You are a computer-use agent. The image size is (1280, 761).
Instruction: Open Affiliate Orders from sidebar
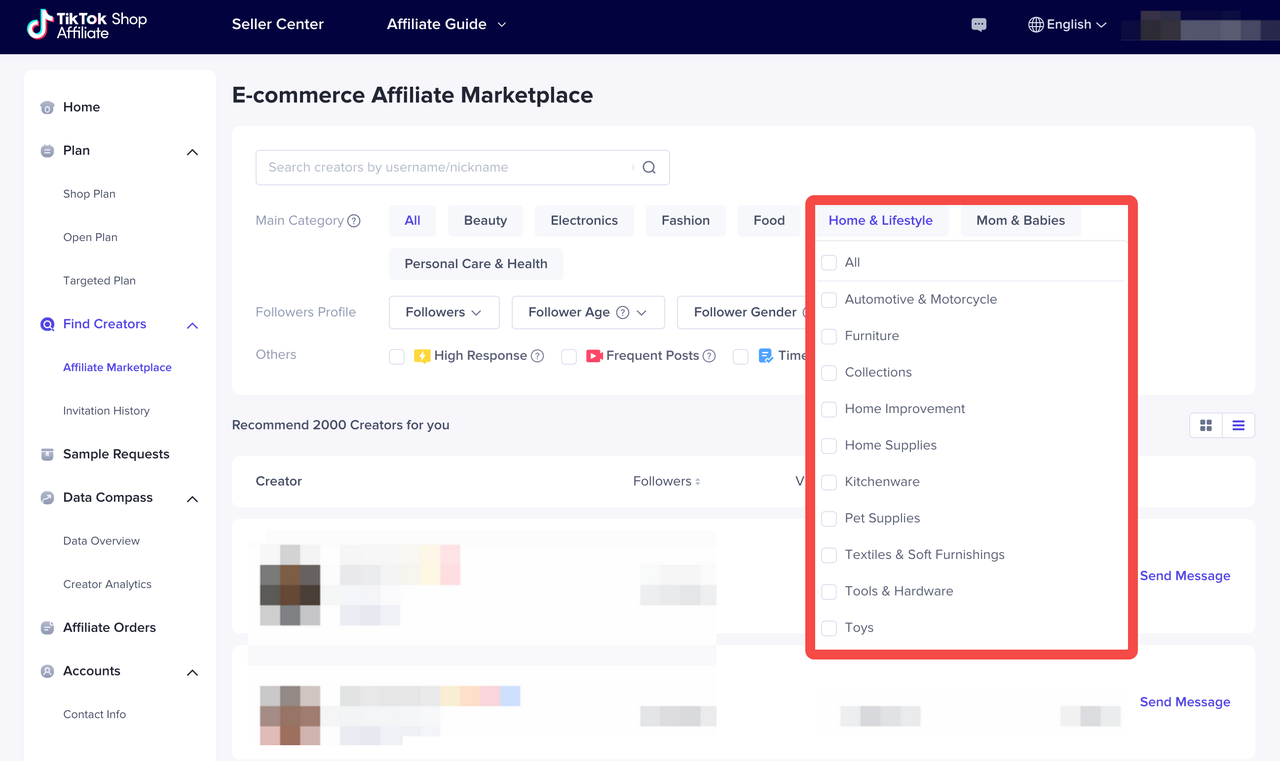pyautogui.click(x=112, y=627)
